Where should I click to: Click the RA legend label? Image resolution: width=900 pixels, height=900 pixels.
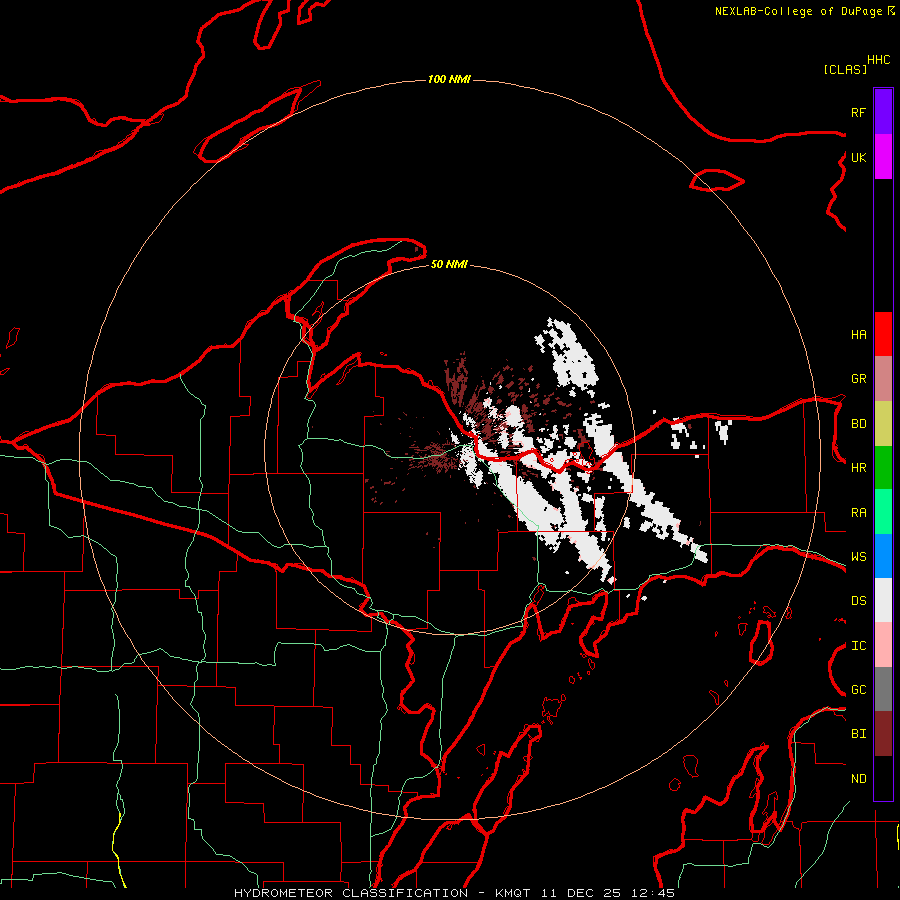[858, 513]
